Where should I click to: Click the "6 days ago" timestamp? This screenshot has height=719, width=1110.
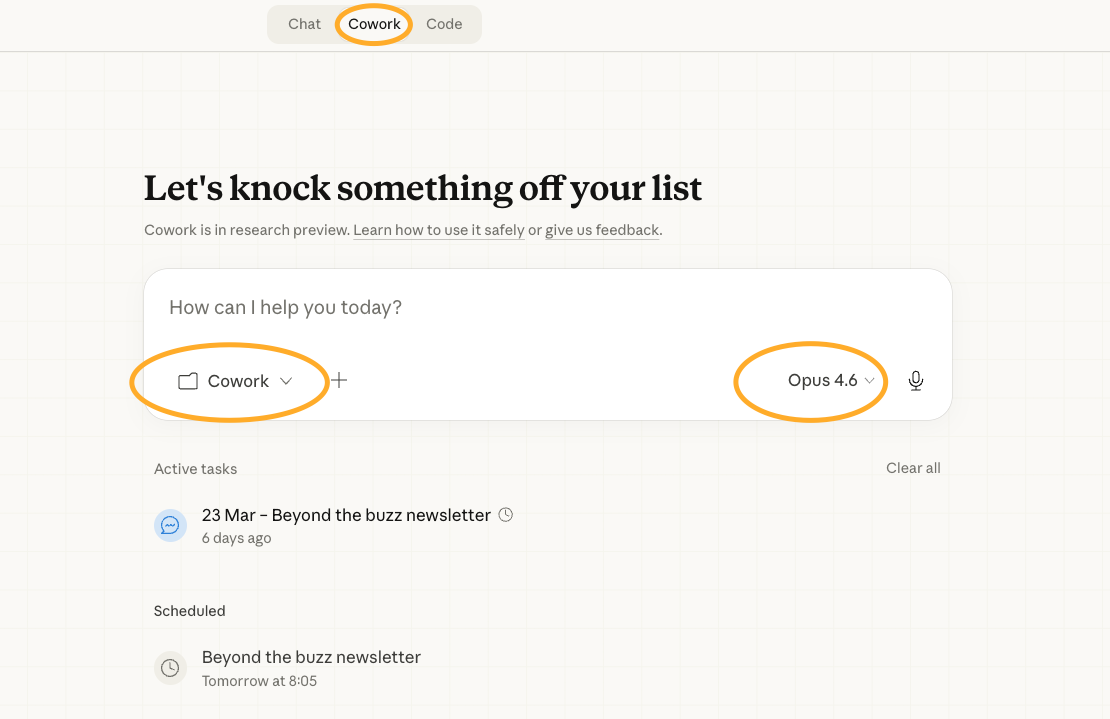pyautogui.click(x=236, y=538)
